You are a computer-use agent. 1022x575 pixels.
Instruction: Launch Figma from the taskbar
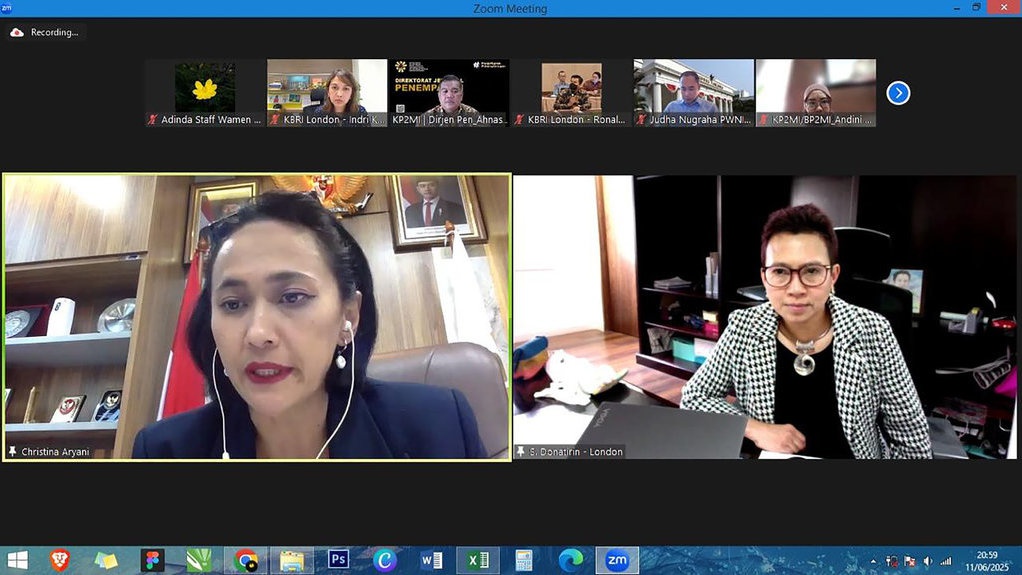[153, 560]
